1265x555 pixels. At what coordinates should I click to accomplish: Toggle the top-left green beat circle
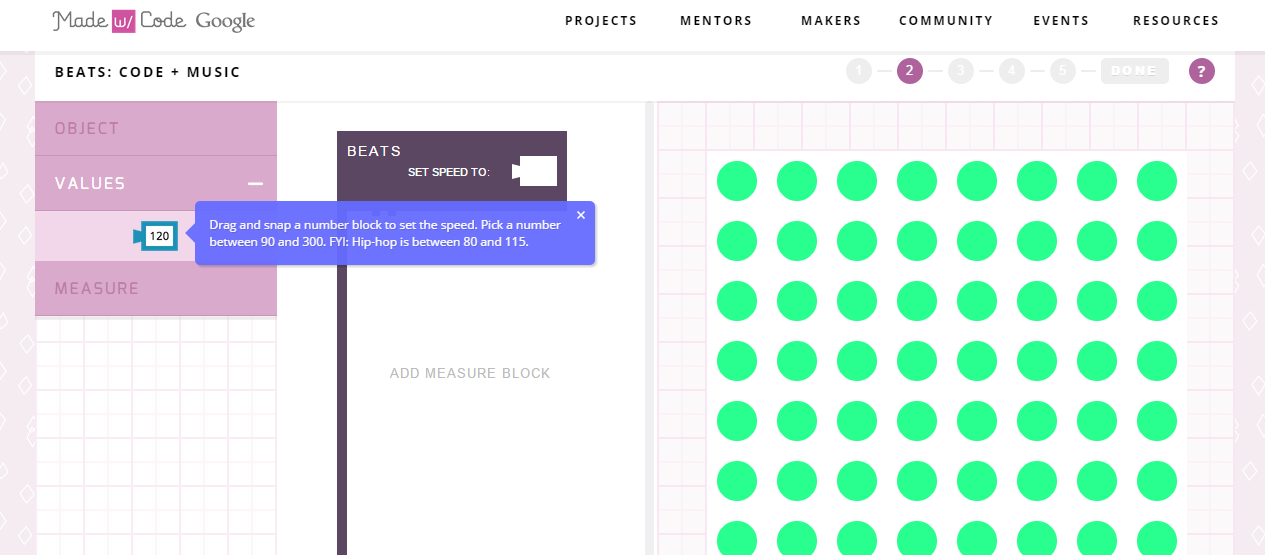(737, 181)
